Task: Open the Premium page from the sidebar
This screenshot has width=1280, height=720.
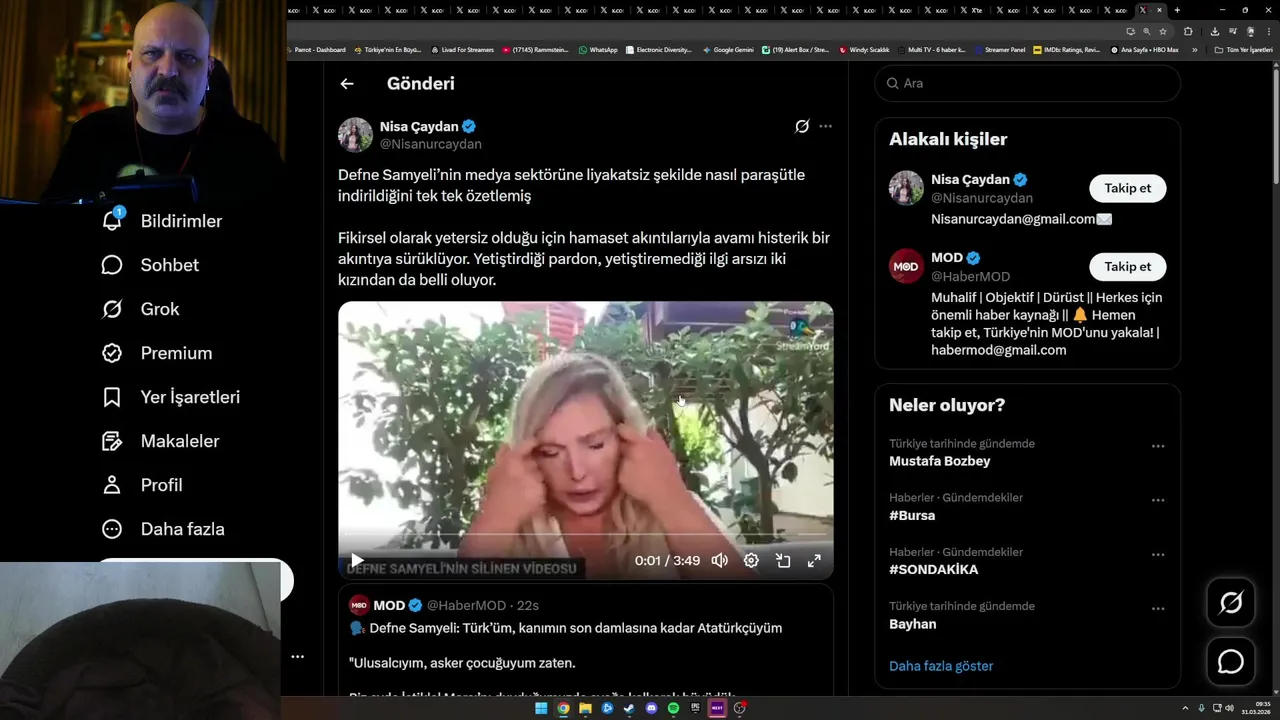Action: click(x=157, y=353)
